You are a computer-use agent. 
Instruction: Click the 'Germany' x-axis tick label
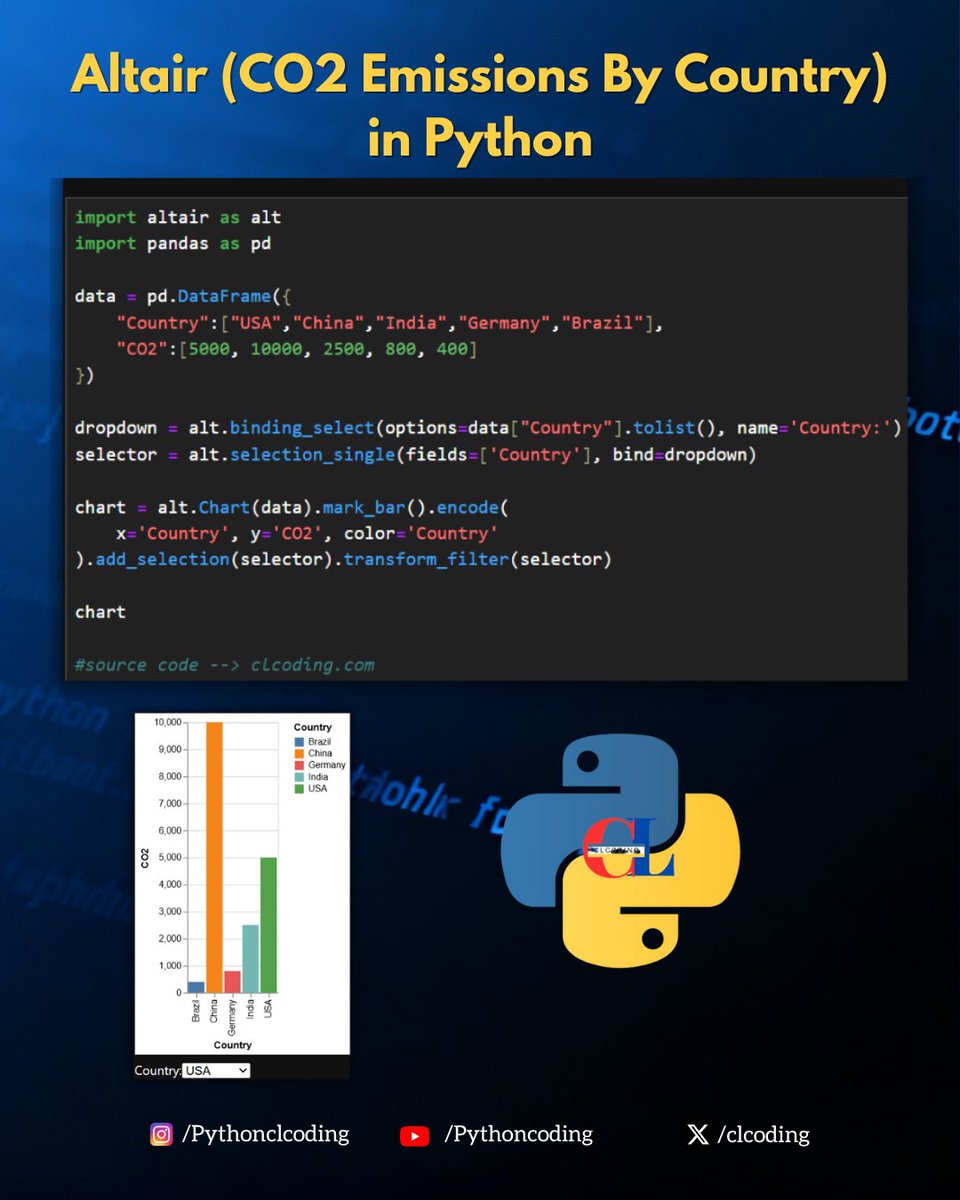pyautogui.click(x=233, y=1016)
